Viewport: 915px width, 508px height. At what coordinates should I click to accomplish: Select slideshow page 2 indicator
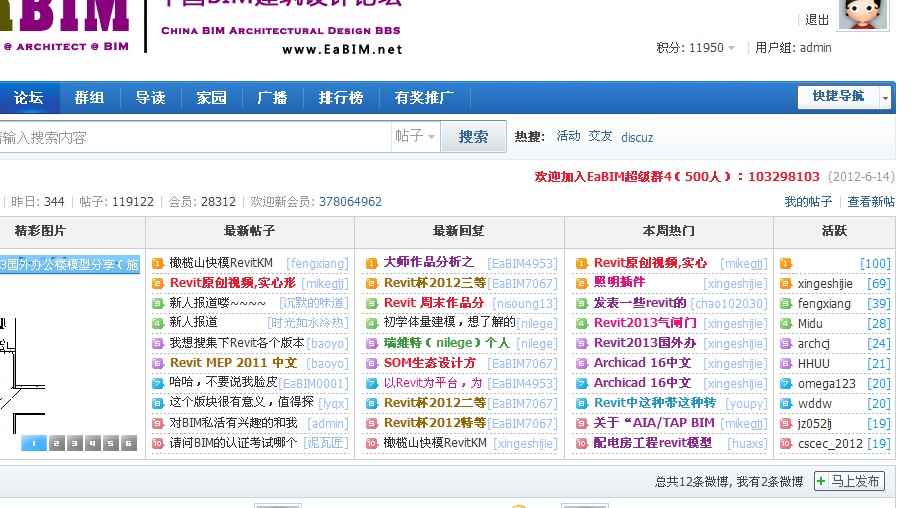pyautogui.click(x=56, y=443)
